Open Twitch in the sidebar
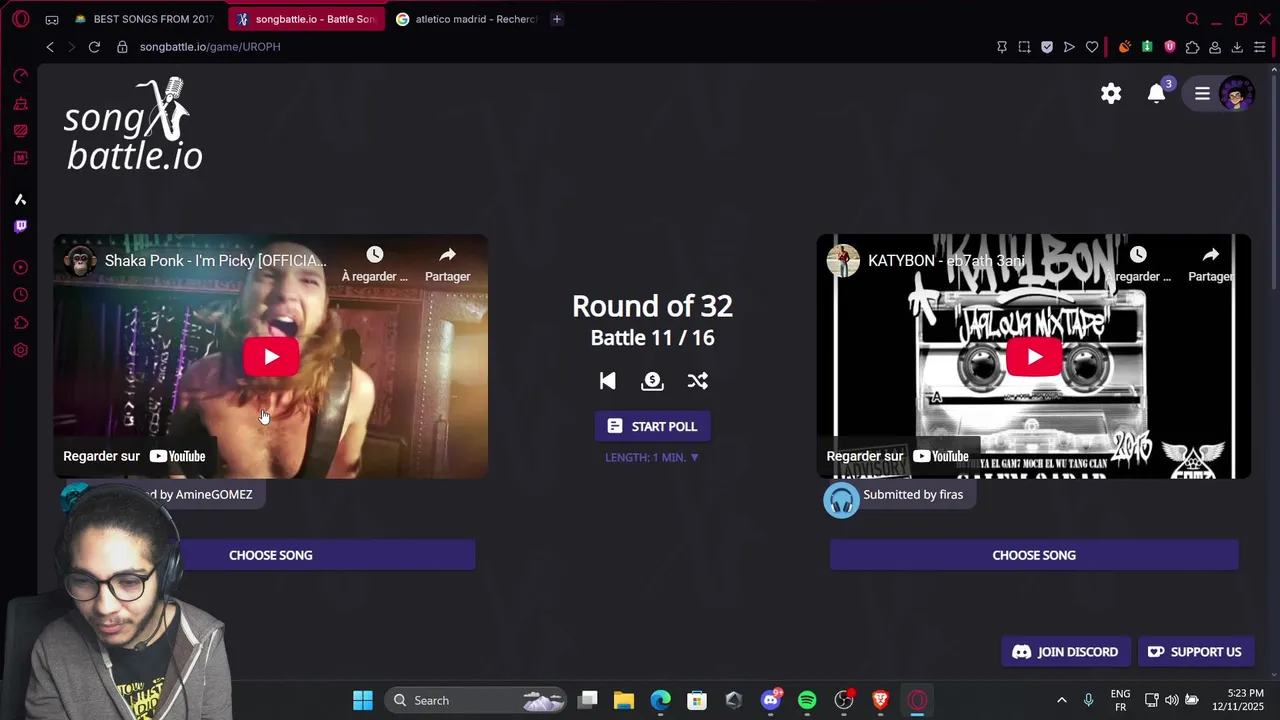This screenshot has width=1280, height=720. click(x=20, y=227)
